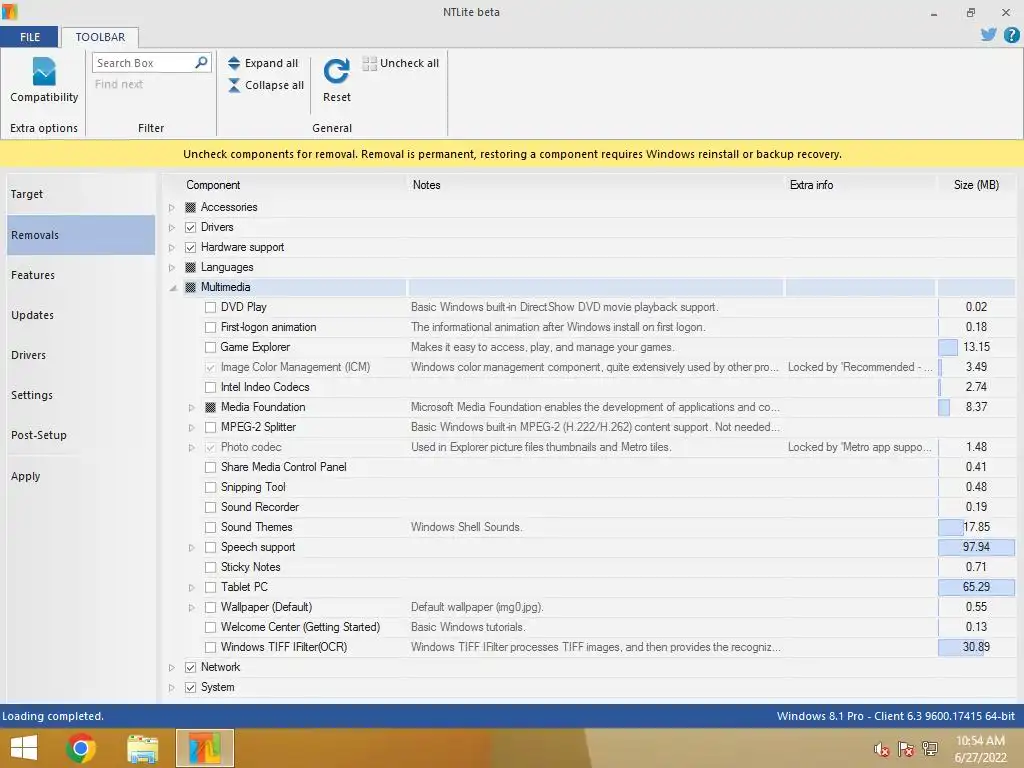Click the Reset arrow icon
The width and height of the screenshot is (1024, 768).
(x=336, y=71)
